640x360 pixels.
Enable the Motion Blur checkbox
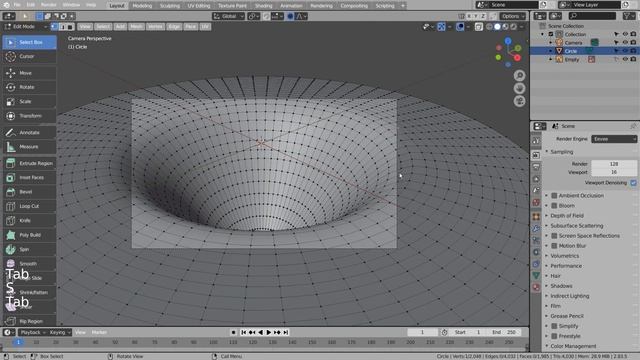pos(554,246)
